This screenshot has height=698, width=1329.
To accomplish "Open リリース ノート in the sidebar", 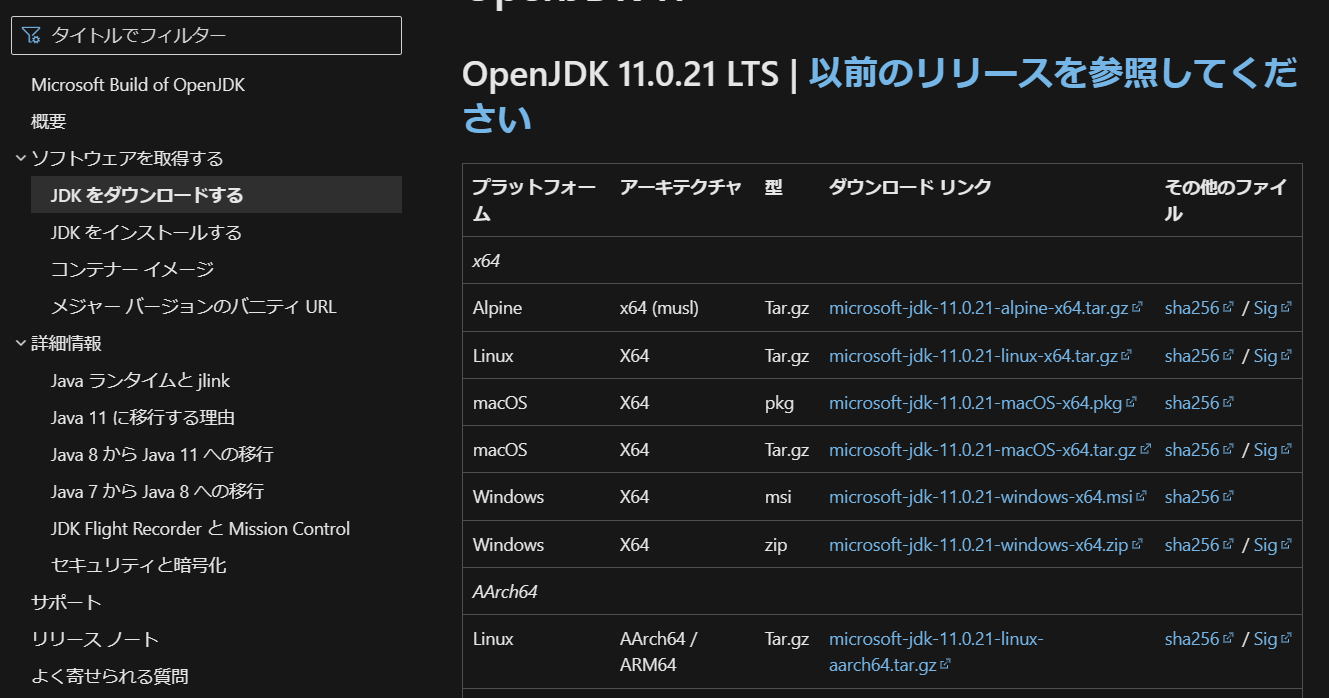I will (95, 639).
